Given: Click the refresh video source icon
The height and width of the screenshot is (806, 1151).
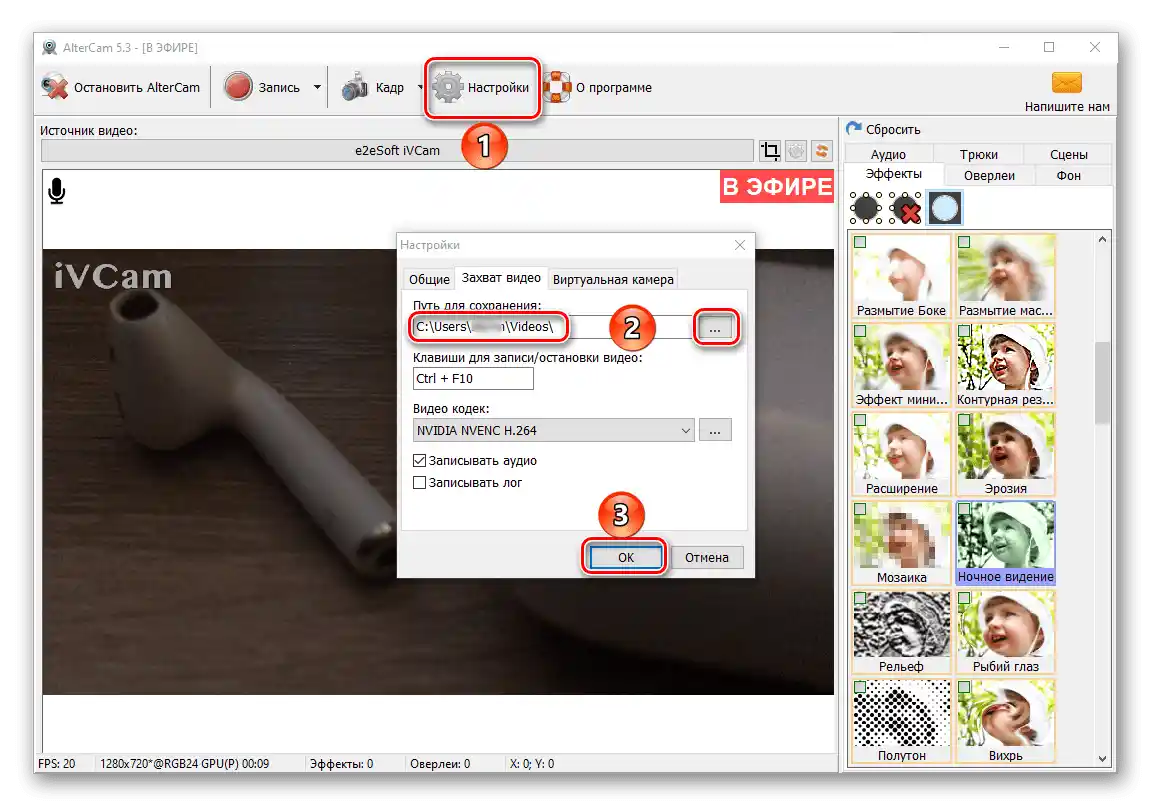Looking at the screenshot, I should coord(822,151).
